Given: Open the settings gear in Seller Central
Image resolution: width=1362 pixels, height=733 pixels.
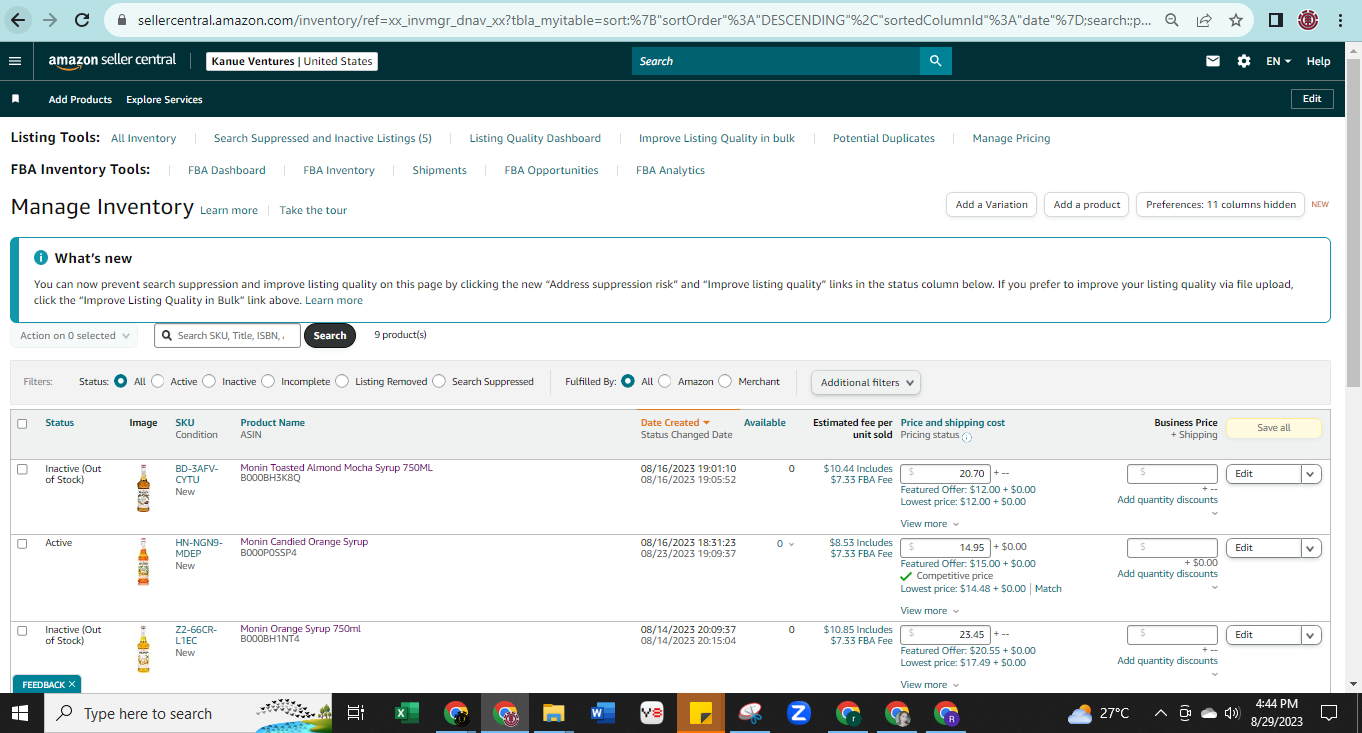Looking at the screenshot, I should tap(1244, 61).
